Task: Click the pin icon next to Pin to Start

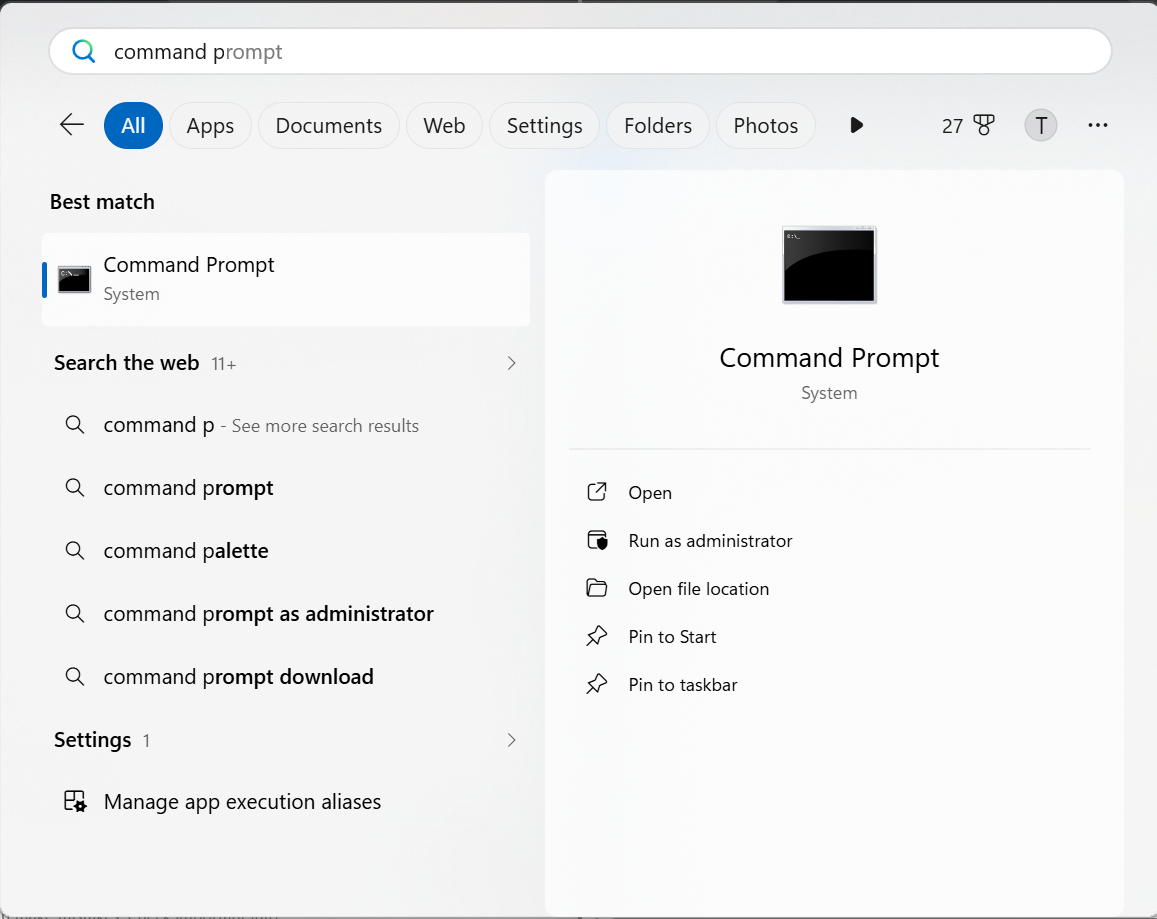Action: tap(597, 636)
